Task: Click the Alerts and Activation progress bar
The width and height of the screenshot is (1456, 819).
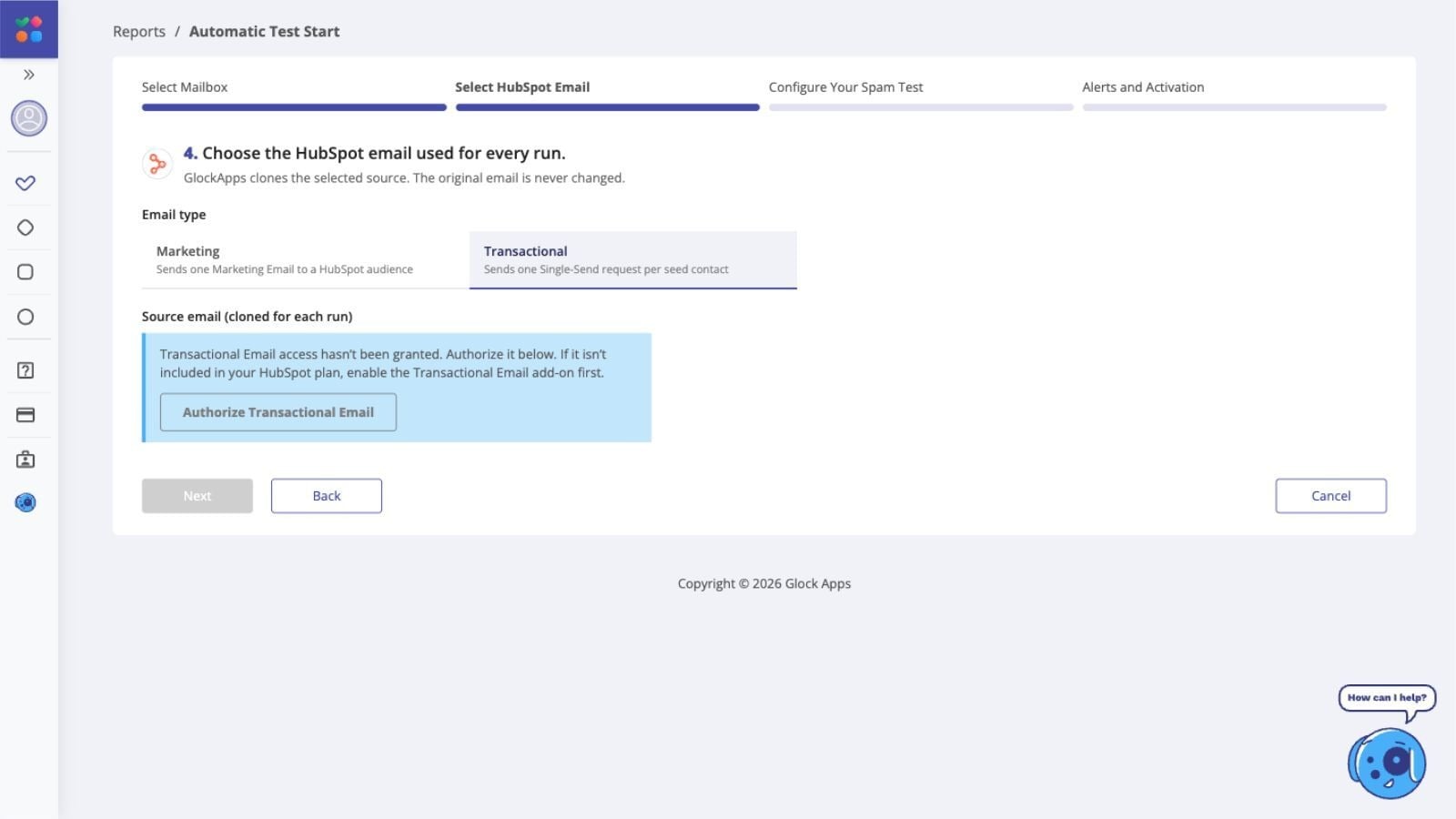Action: pyautogui.click(x=1234, y=107)
